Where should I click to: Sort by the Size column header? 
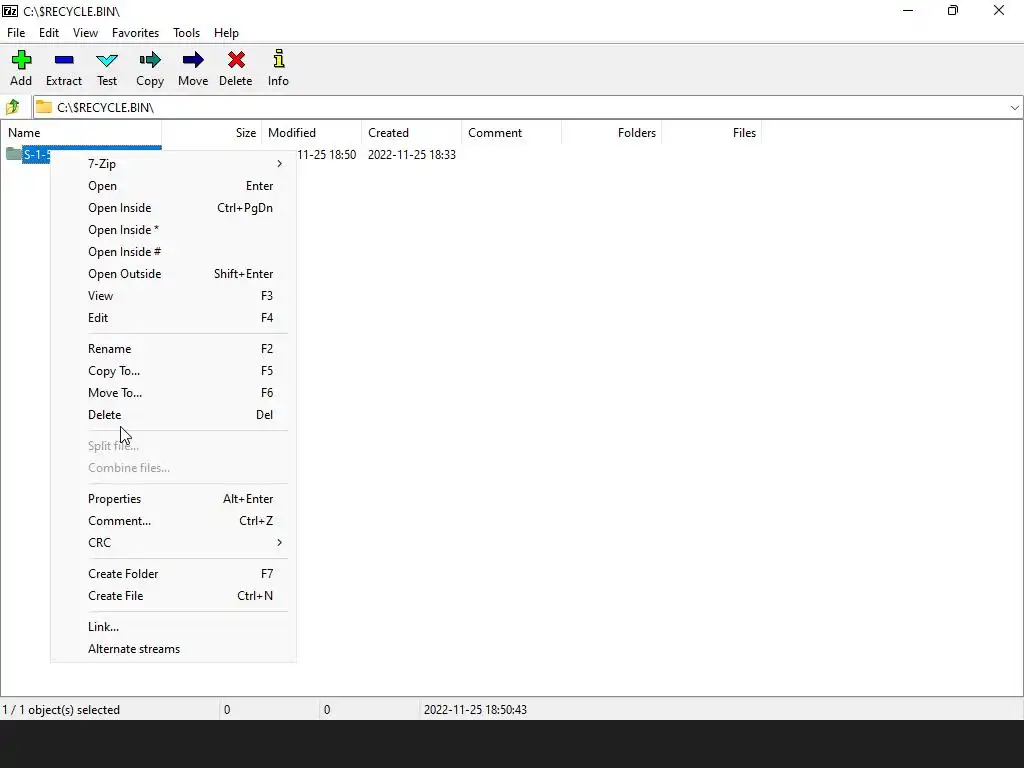(212, 133)
